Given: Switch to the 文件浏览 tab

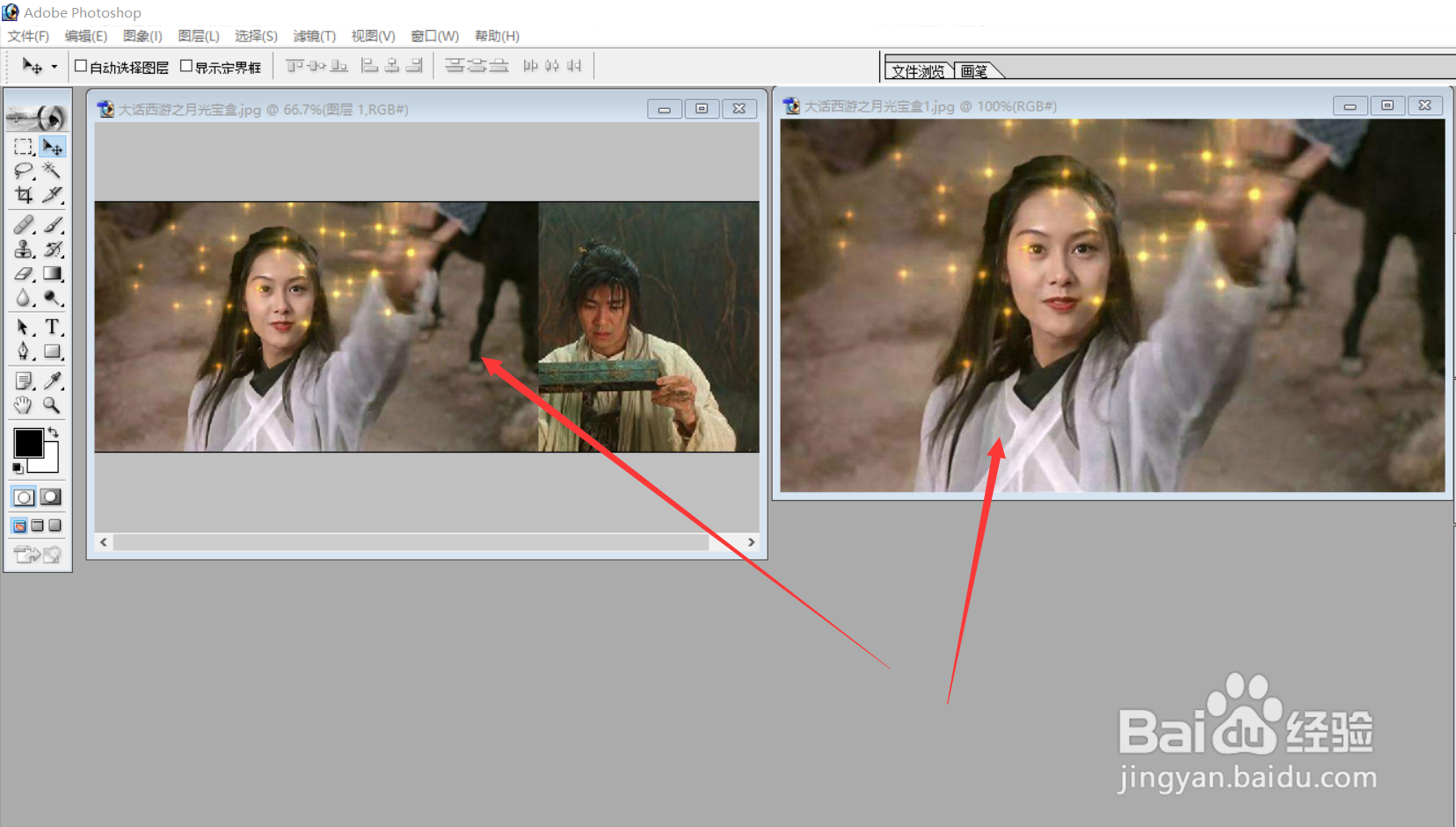Looking at the screenshot, I should point(918,71).
